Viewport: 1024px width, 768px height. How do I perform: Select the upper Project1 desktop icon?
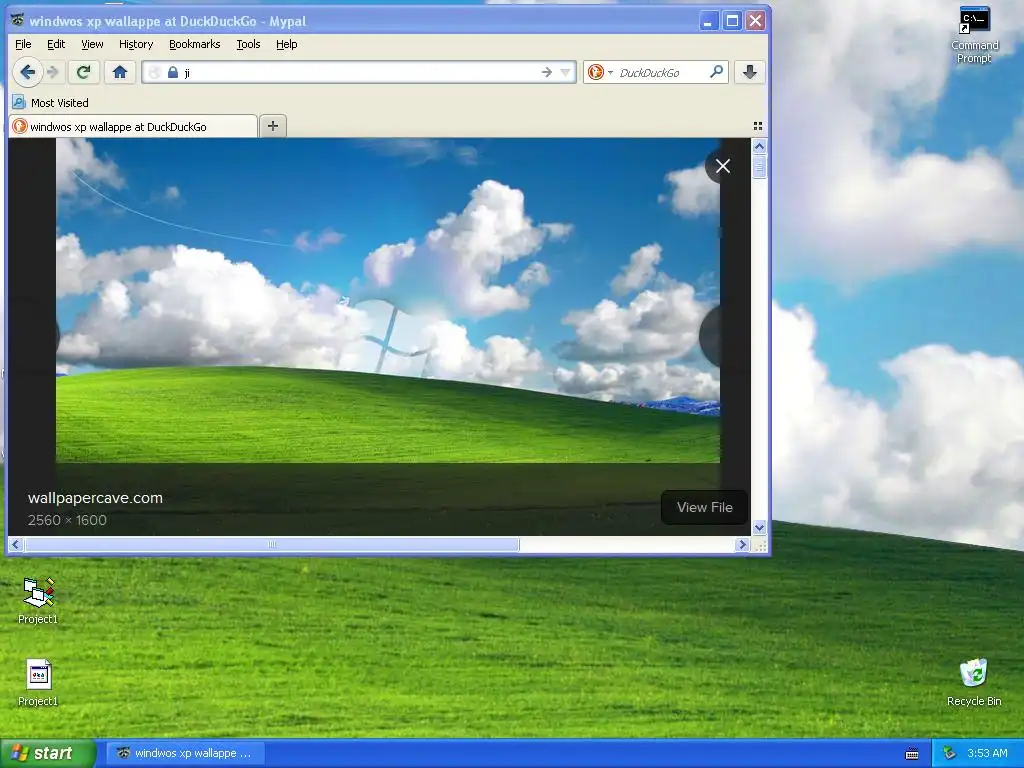[38, 601]
